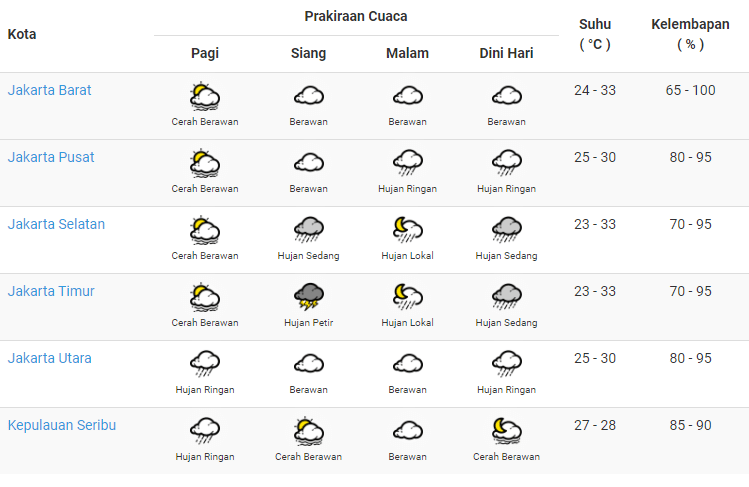This screenshot has width=749, height=487.
Task: Click Jakarta Selatan Malam Hujan Lokal icon
Action: tap(407, 230)
